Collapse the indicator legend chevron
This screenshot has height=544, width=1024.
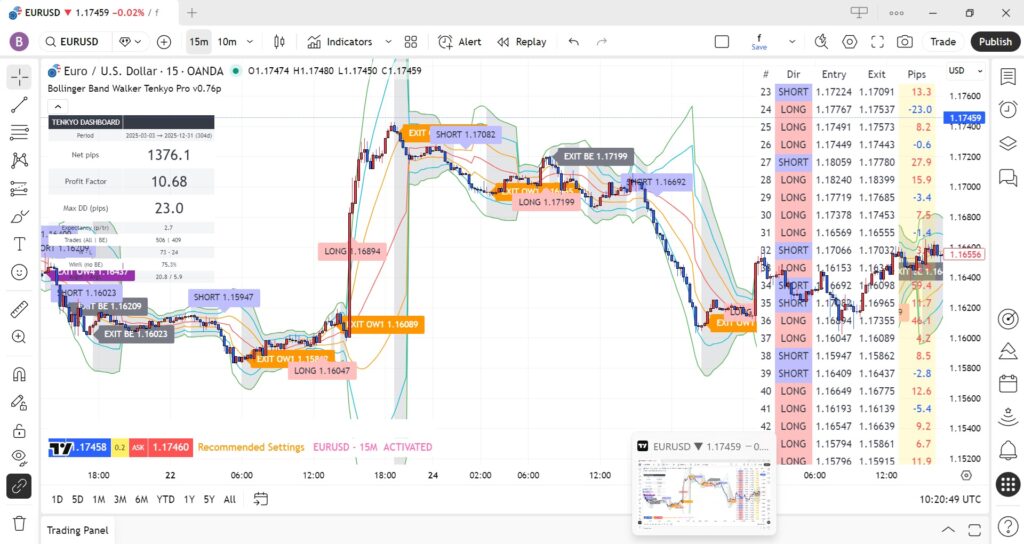click(x=57, y=106)
